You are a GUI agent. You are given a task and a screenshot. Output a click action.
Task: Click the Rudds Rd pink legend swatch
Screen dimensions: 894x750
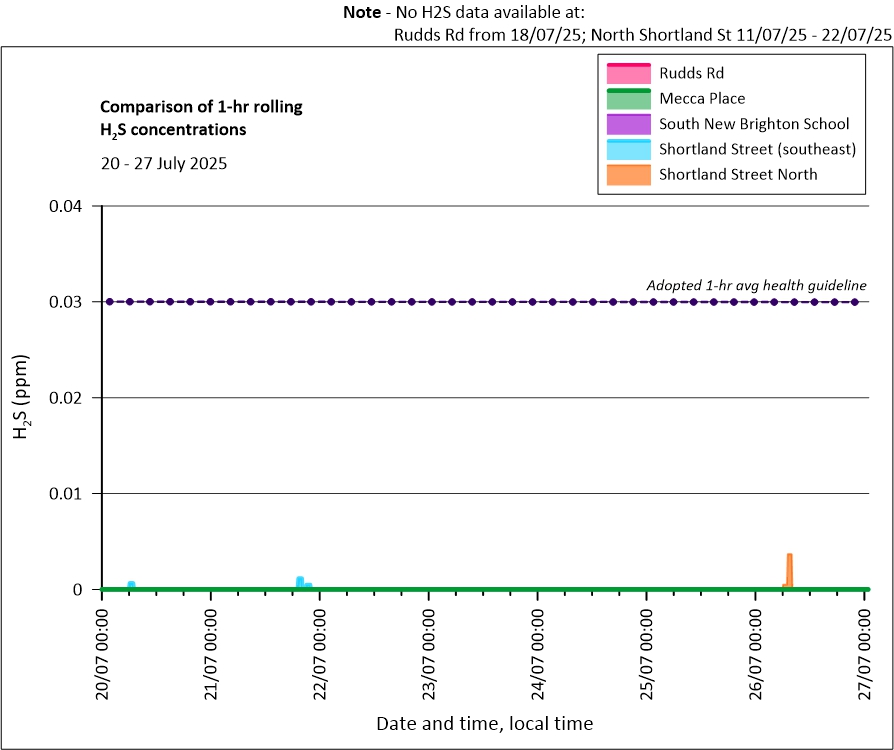[628, 73]
